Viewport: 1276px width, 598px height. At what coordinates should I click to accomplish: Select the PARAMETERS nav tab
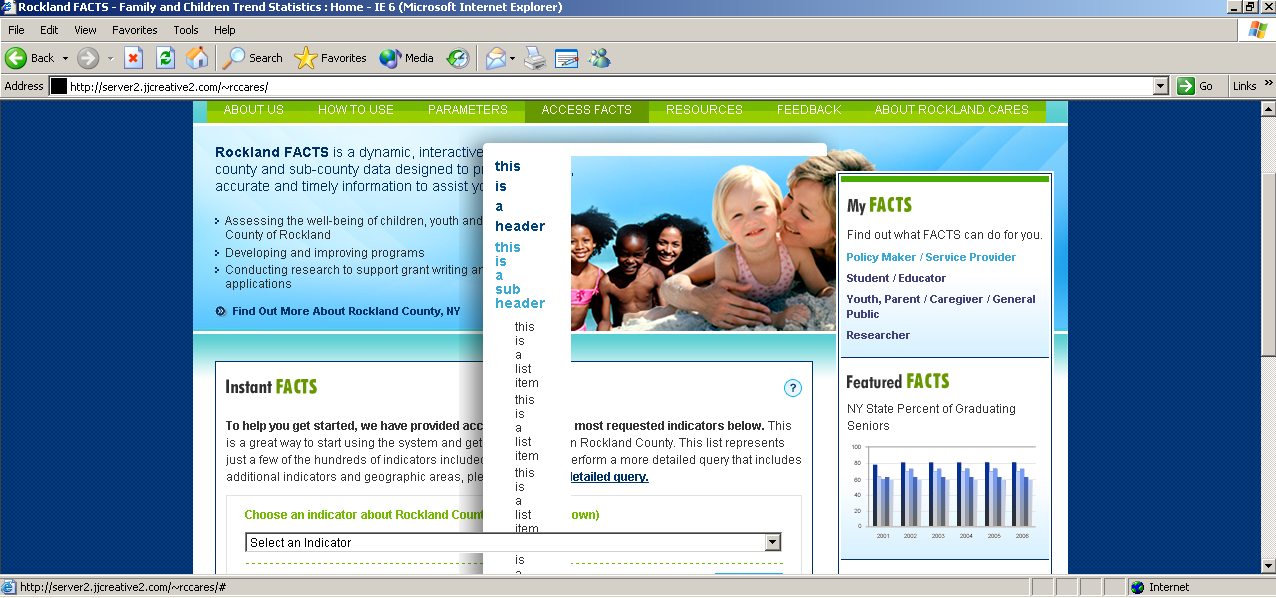(468, 110)
